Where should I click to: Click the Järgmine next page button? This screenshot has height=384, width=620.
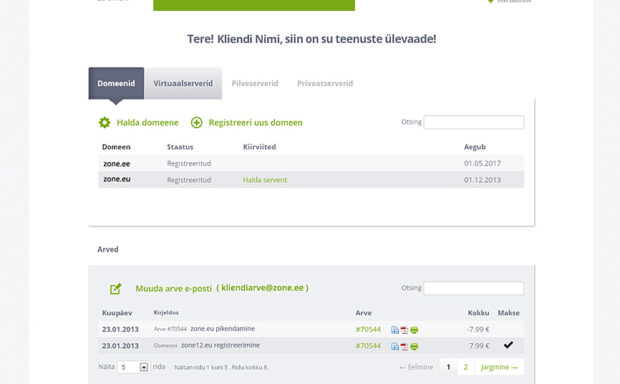tap(499, 367)
